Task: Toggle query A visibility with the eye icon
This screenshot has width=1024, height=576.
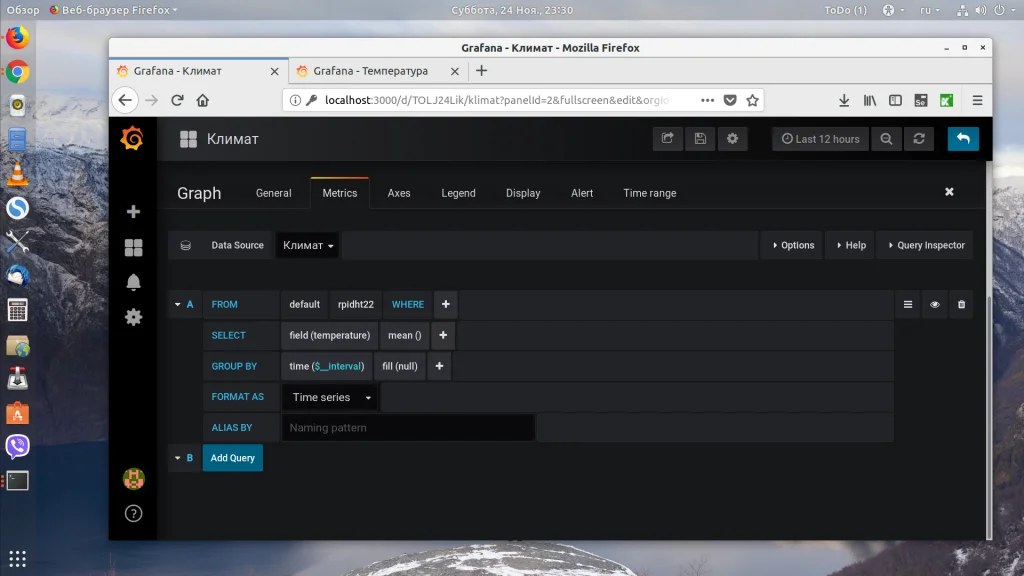Action: tap(935, 304)
